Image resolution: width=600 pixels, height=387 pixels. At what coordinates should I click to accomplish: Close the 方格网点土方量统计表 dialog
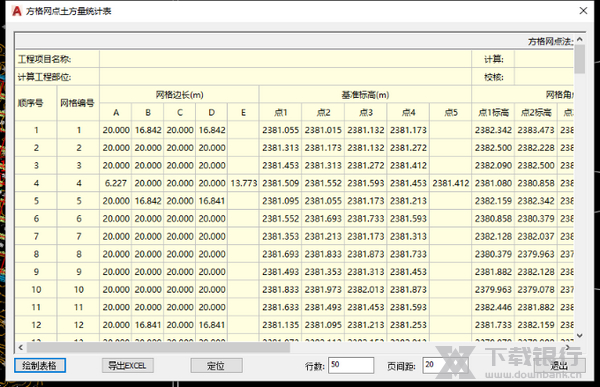[x=583, y=11]
